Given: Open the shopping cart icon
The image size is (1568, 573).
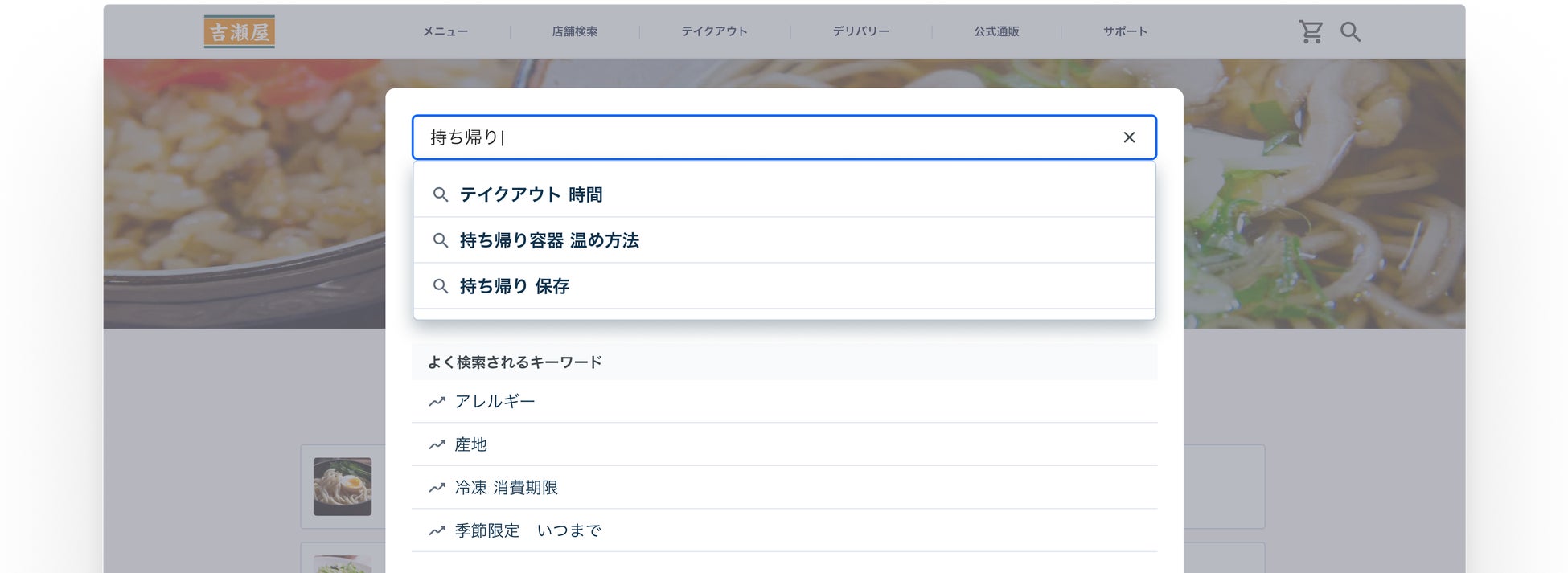Looking at the screenshot, I should pyautogui.click(x=1311, y=31).
